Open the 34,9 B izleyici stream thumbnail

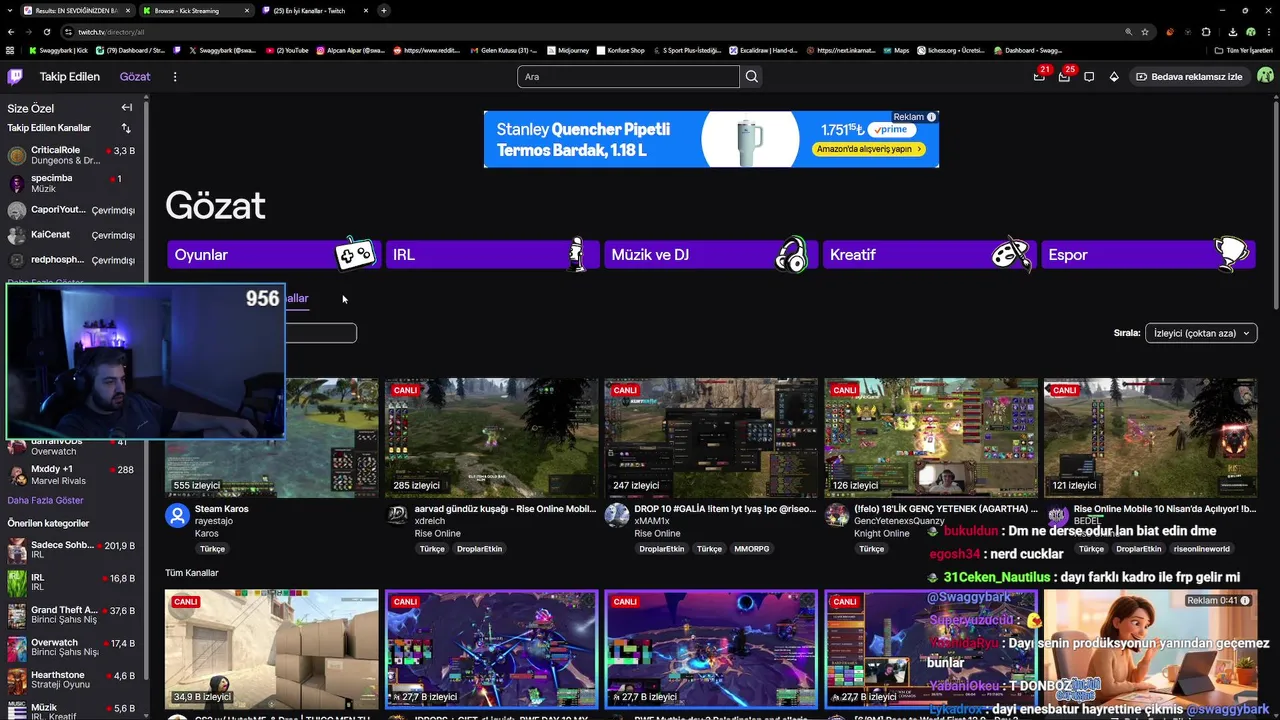click(272, 650)
